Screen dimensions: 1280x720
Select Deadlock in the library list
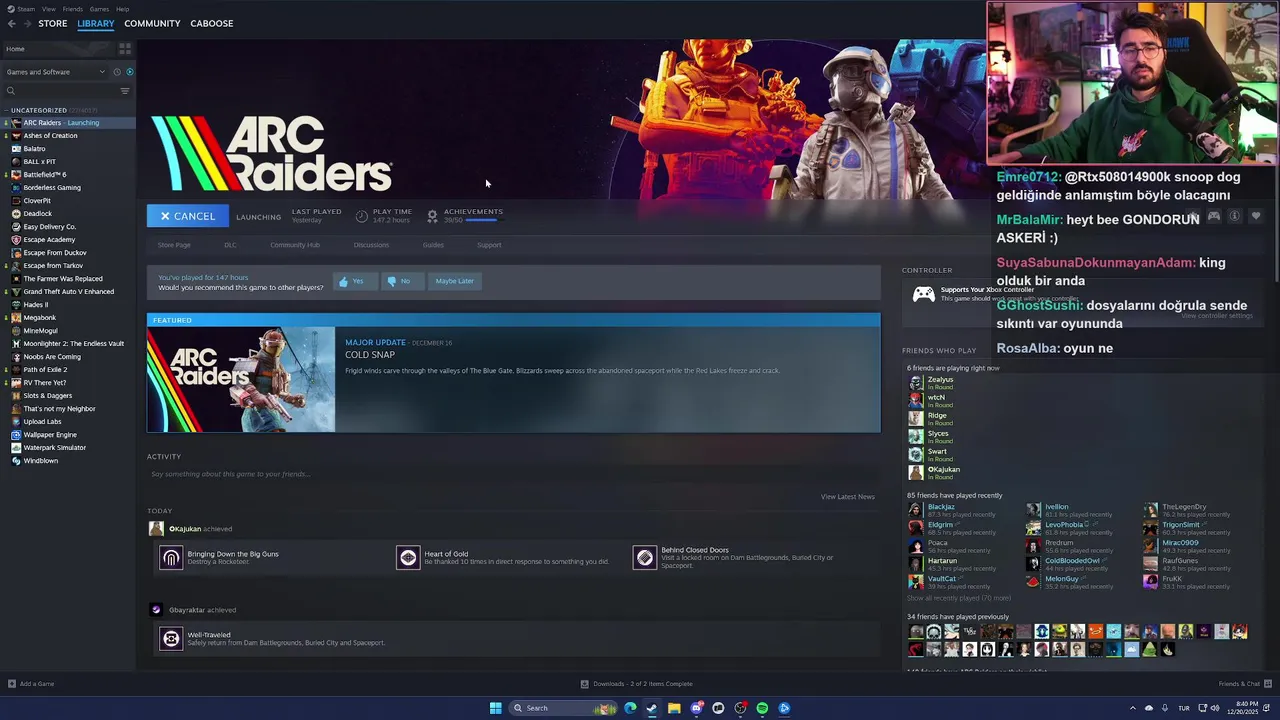38,214
